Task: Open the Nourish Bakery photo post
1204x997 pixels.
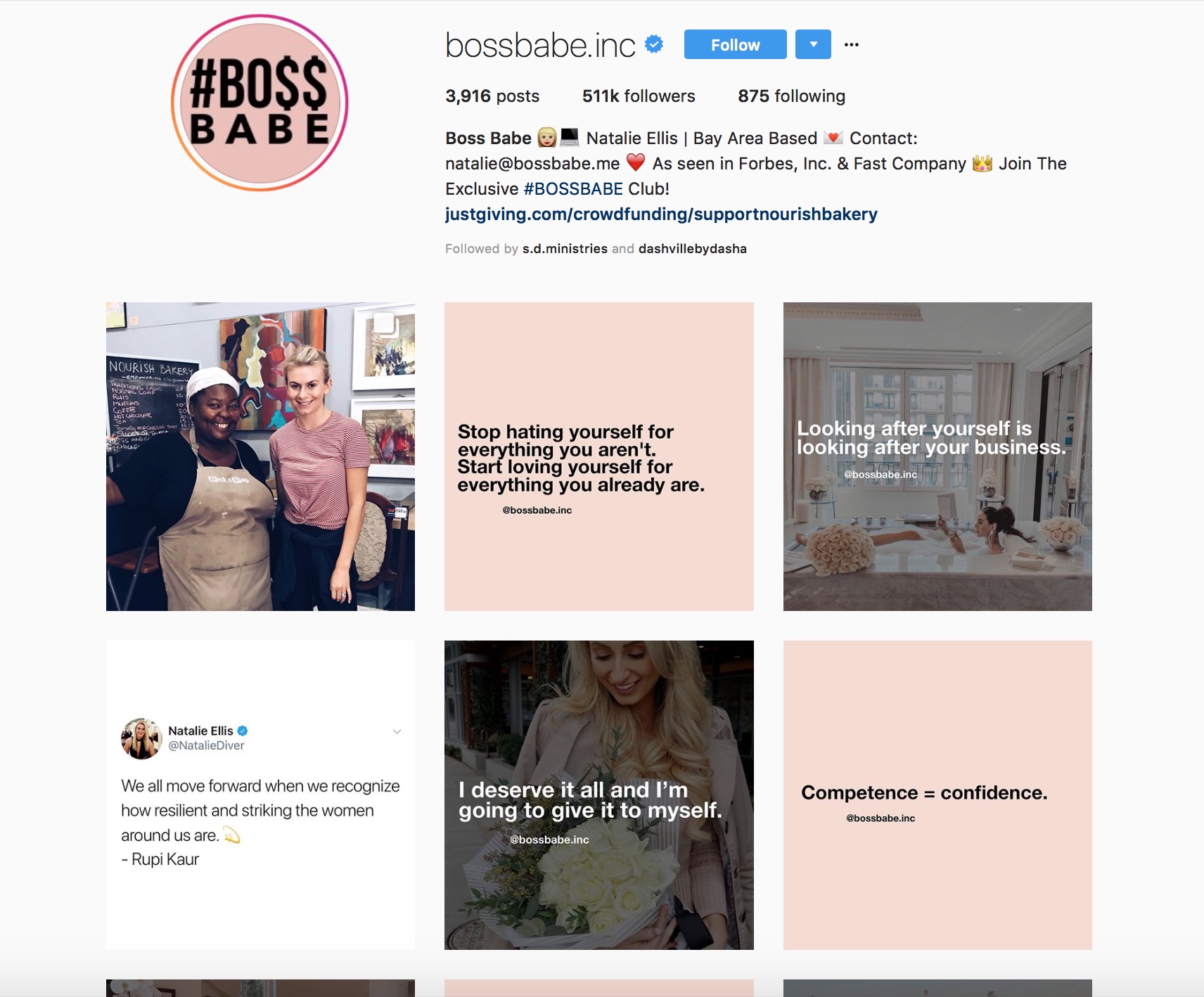Action: pos(260,456)
